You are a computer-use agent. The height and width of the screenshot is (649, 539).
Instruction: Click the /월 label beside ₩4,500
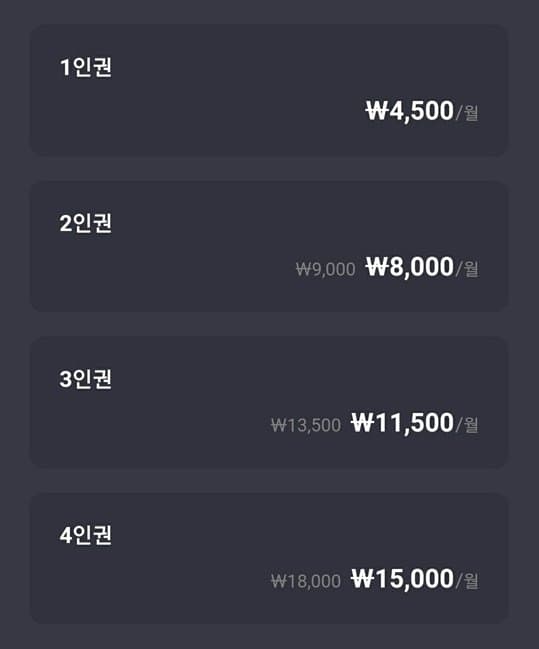pyautogui.click(x=467, y=113)
